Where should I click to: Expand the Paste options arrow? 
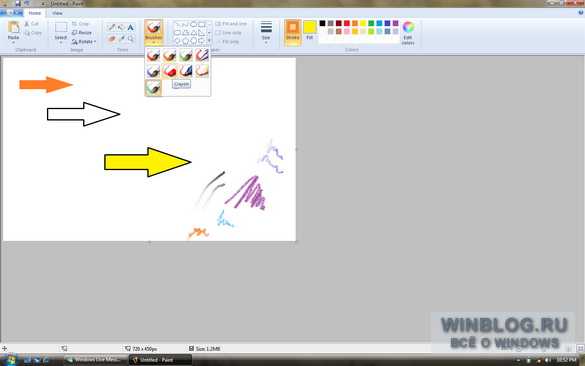tap(13, 42)
